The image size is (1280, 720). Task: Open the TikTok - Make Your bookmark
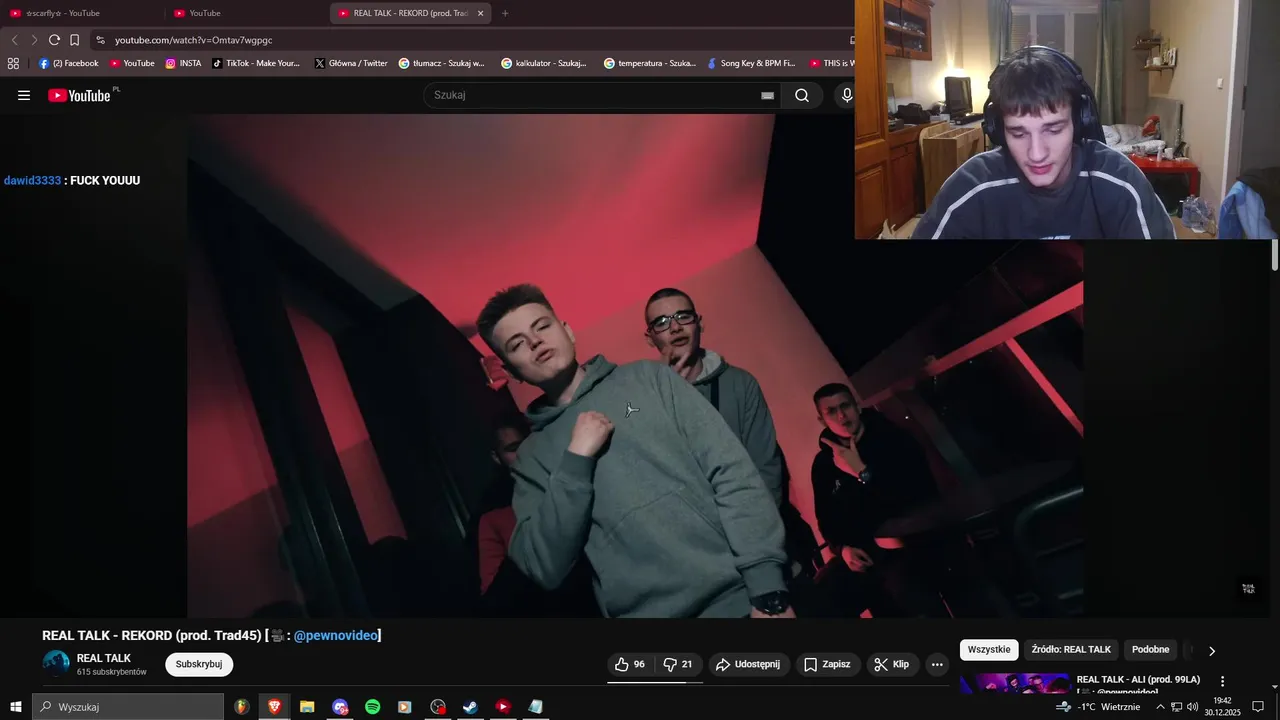[256, 63]
